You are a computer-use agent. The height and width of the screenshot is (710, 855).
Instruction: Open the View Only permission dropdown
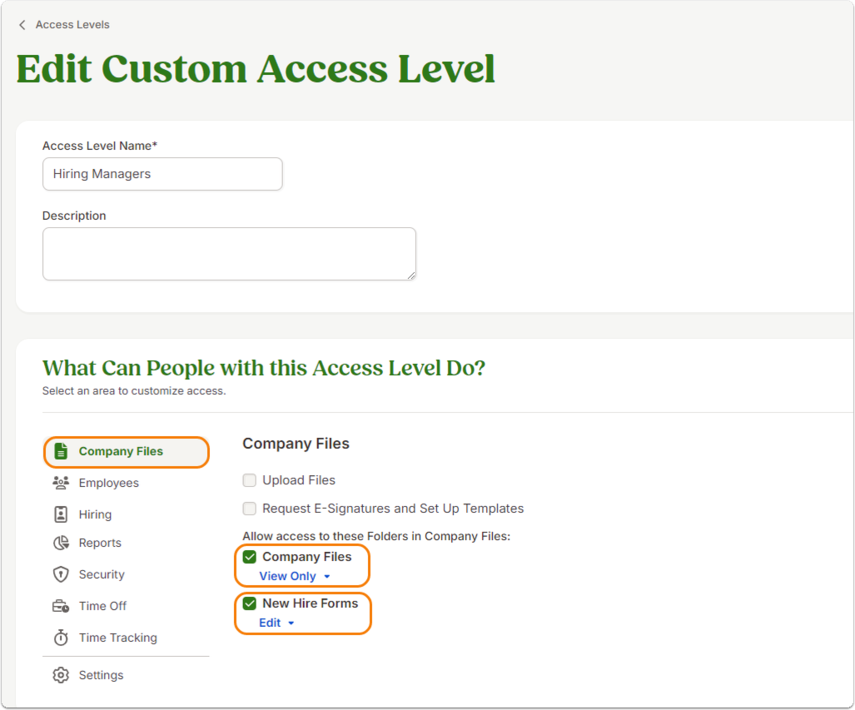pos(295,576)
